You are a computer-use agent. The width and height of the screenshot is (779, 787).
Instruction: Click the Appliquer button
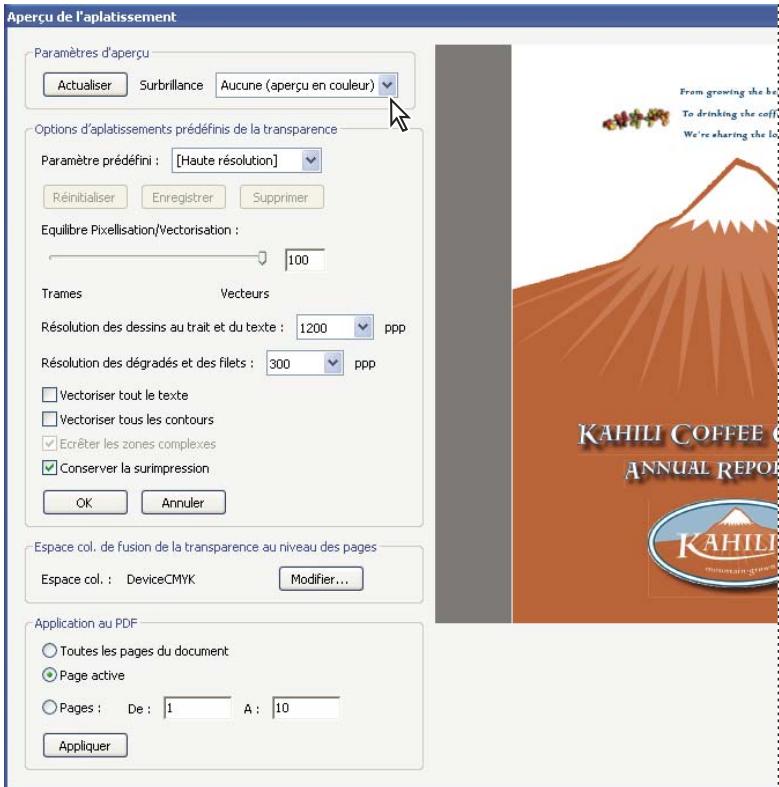pos(85,745)
